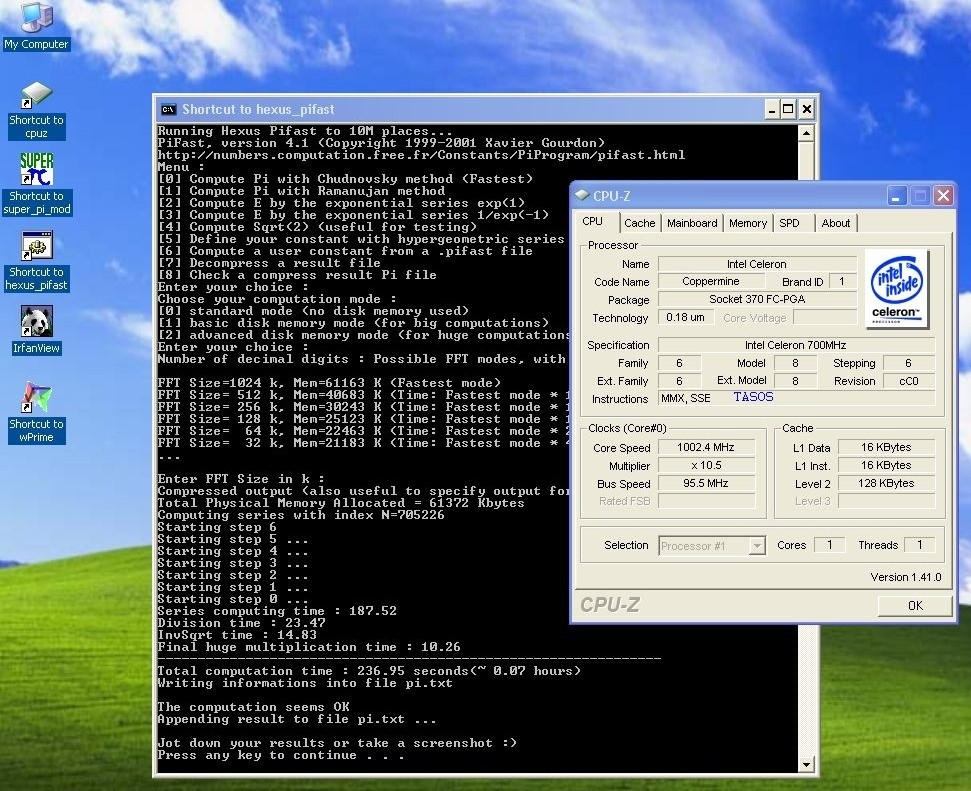
Task: Open the Mainboard tab
Action: click(692, 223)
